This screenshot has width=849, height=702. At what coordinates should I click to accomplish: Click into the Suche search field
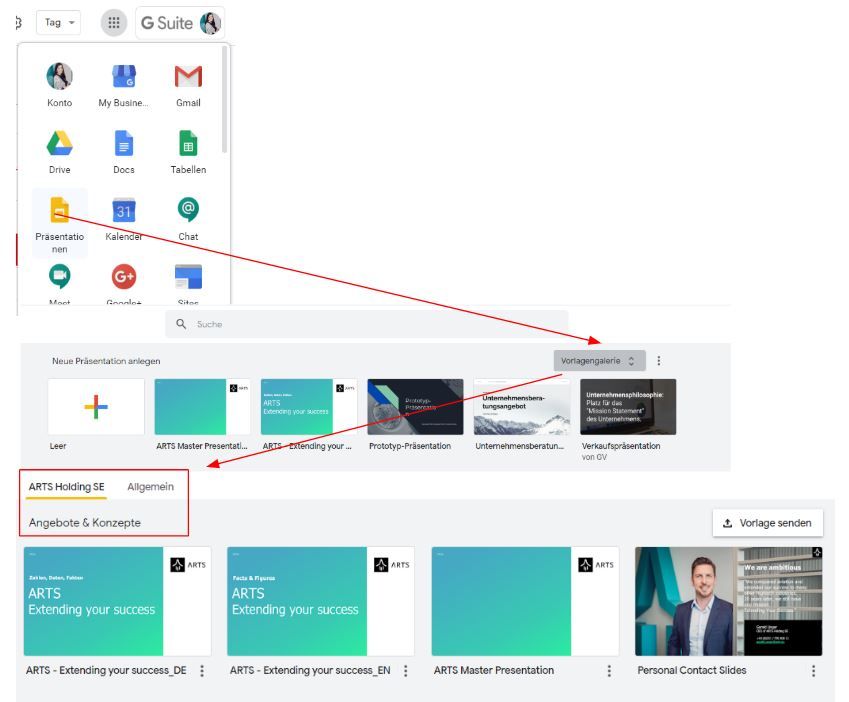[x=367, y=324]
